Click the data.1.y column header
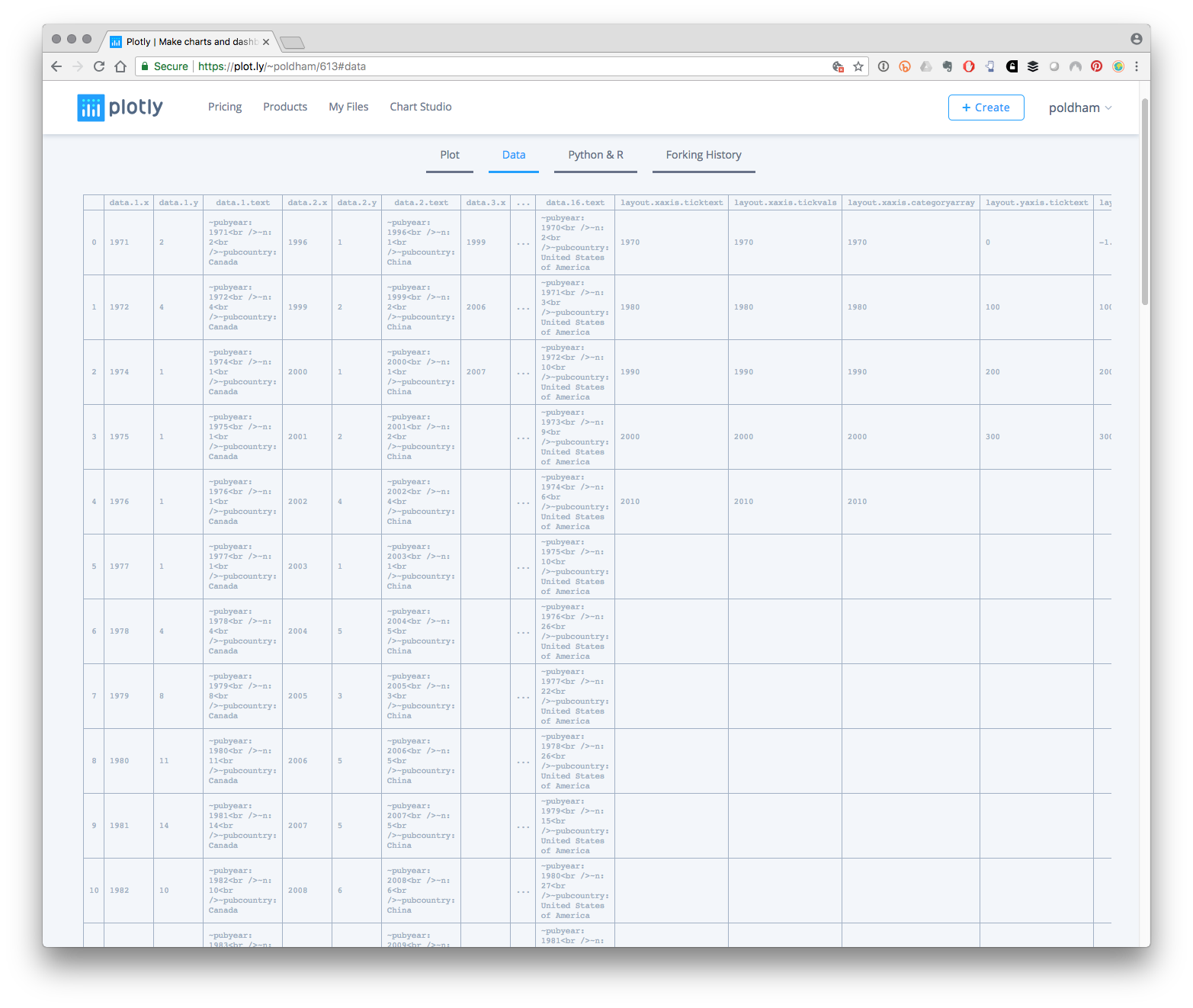The width and height of the screenshot is (1193, 1008). [x=178, y=203]
